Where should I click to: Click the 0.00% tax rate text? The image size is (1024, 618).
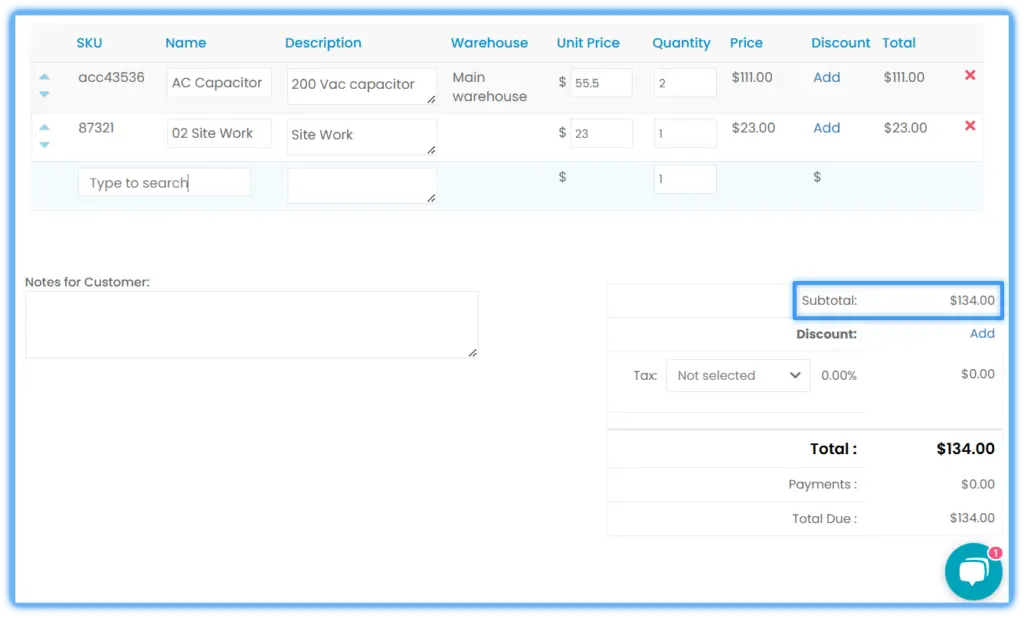(x=839, y=376)
